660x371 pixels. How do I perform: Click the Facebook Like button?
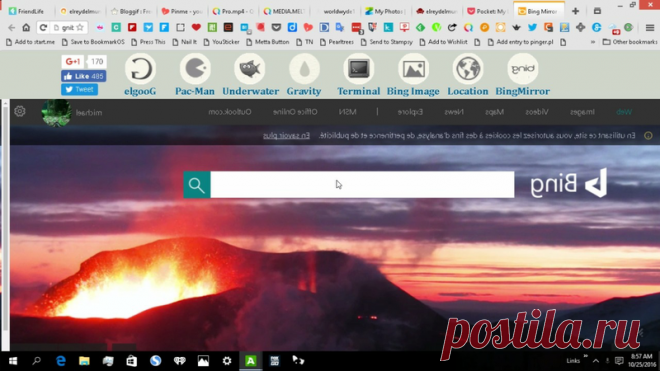[83, 76]
